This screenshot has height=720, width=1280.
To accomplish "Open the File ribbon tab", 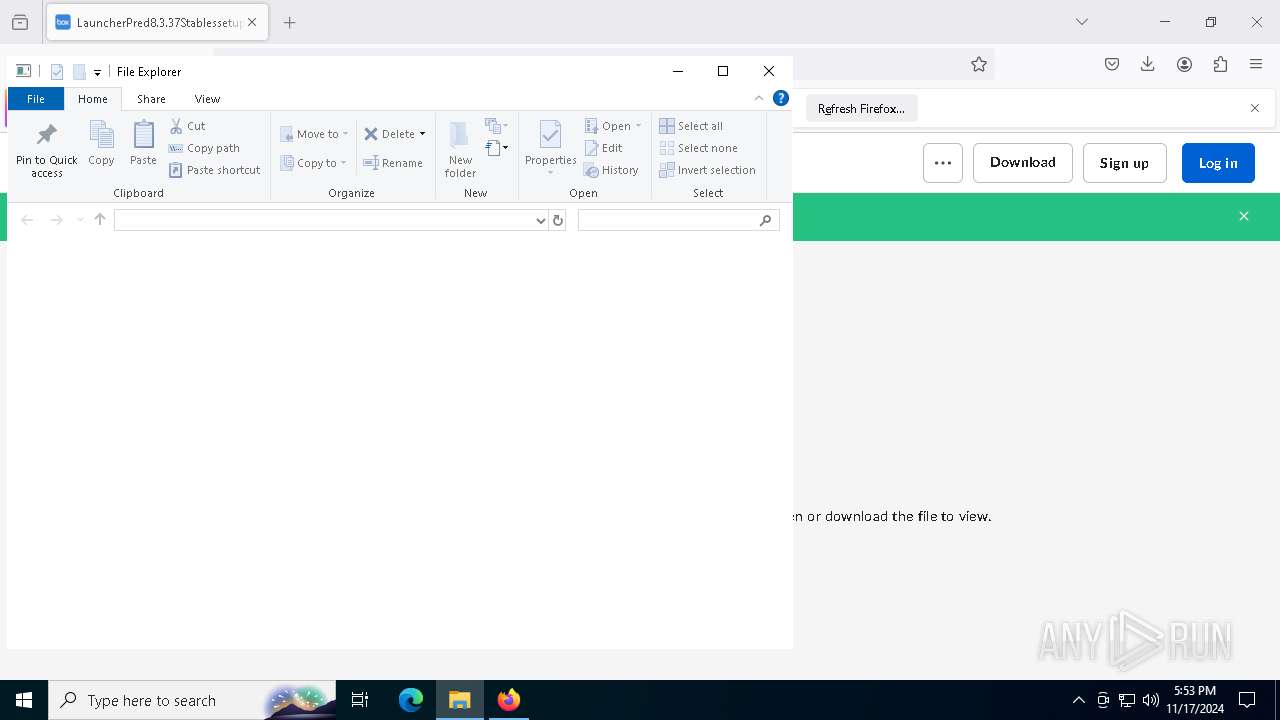I will [x=35, y=99].
